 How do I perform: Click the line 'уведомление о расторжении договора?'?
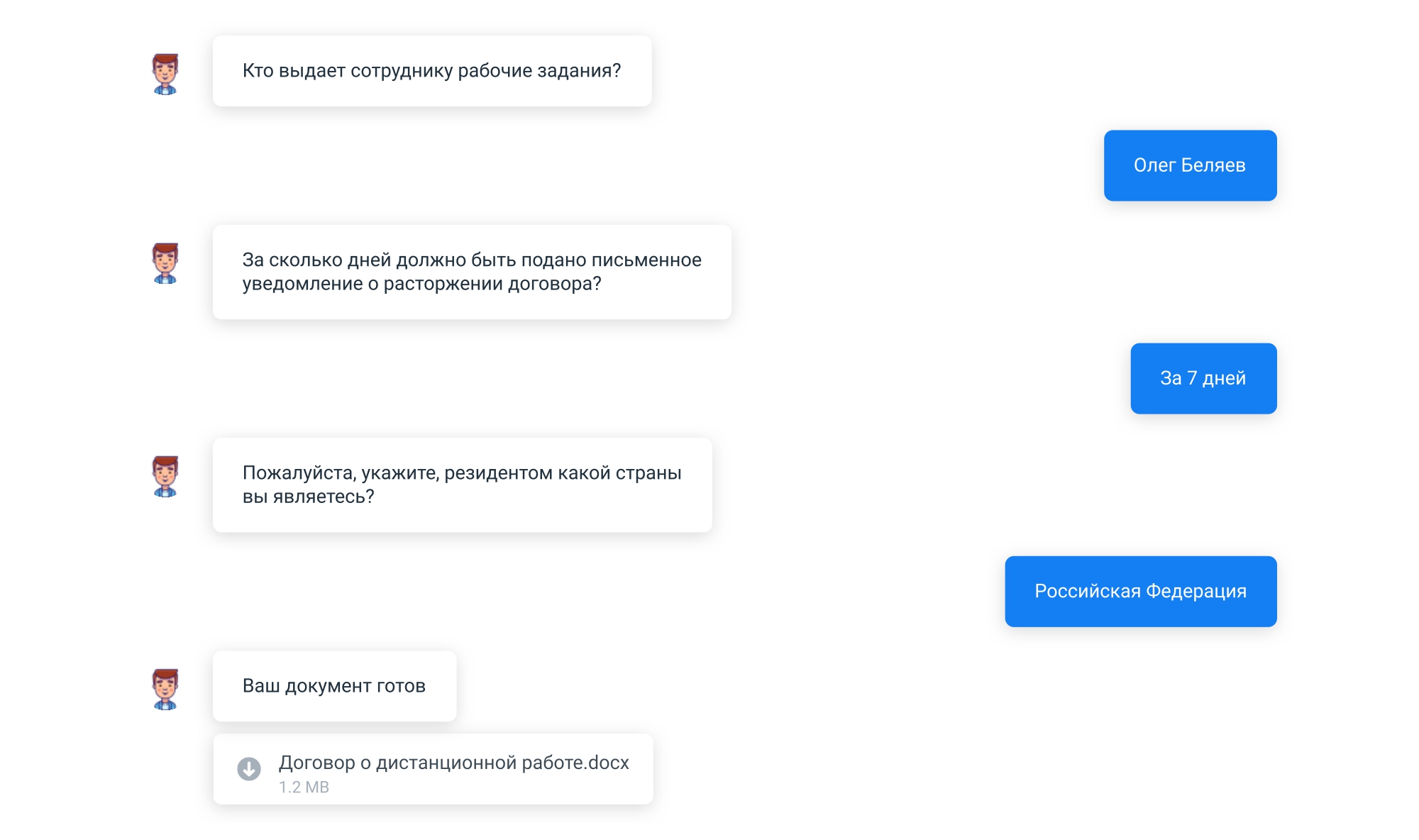[421, 284]
